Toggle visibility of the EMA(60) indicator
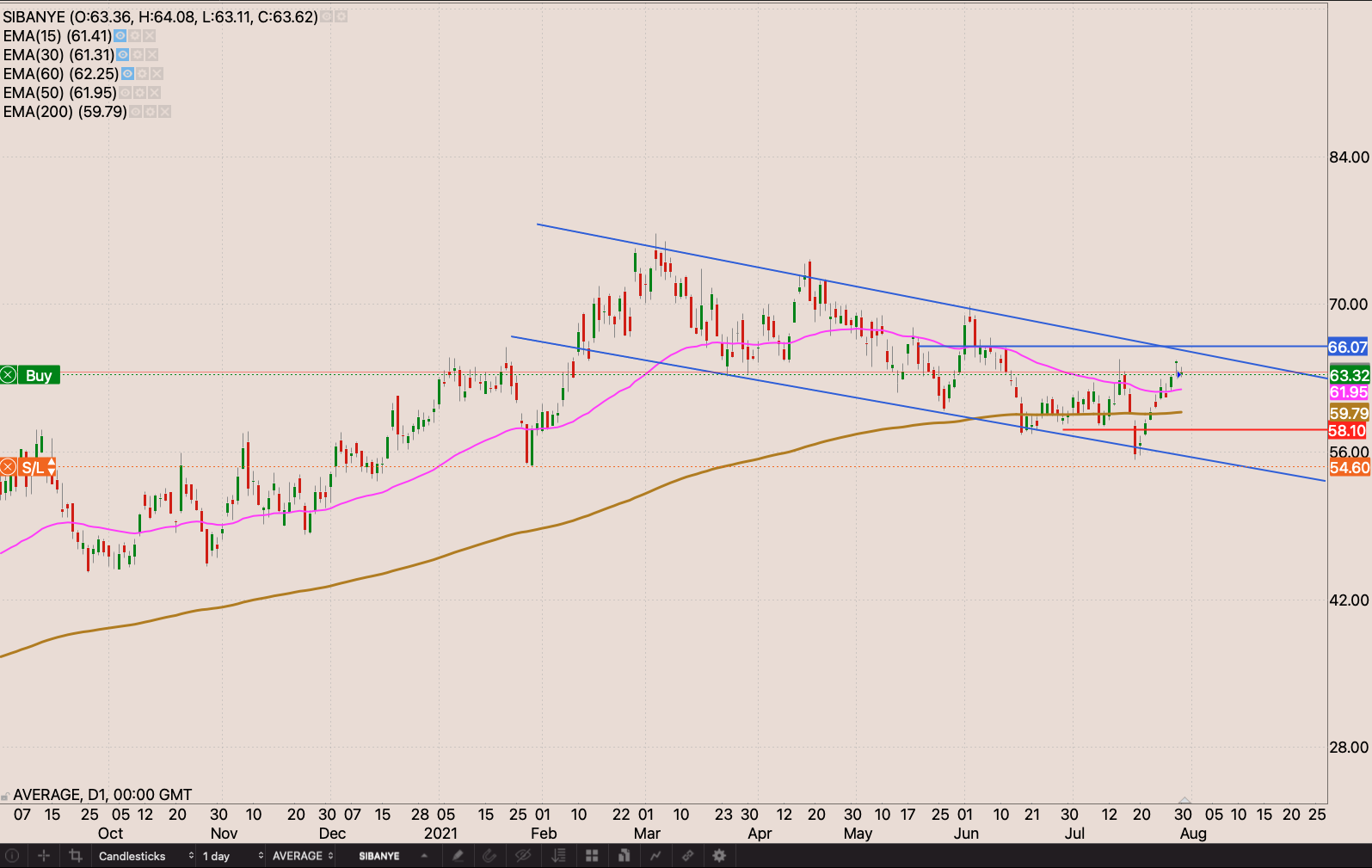The width and height of the screenshot is (1372, 868). click(127, 74)
